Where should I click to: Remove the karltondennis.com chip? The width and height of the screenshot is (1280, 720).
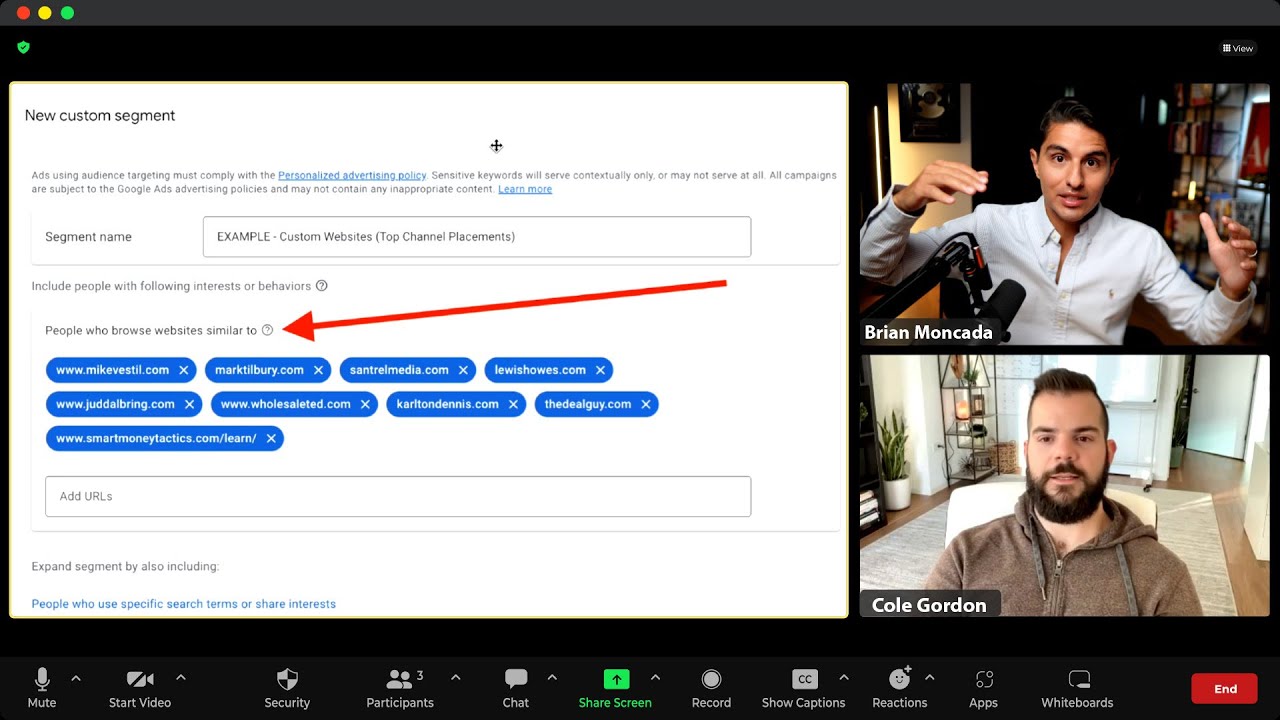click(513, 404)
